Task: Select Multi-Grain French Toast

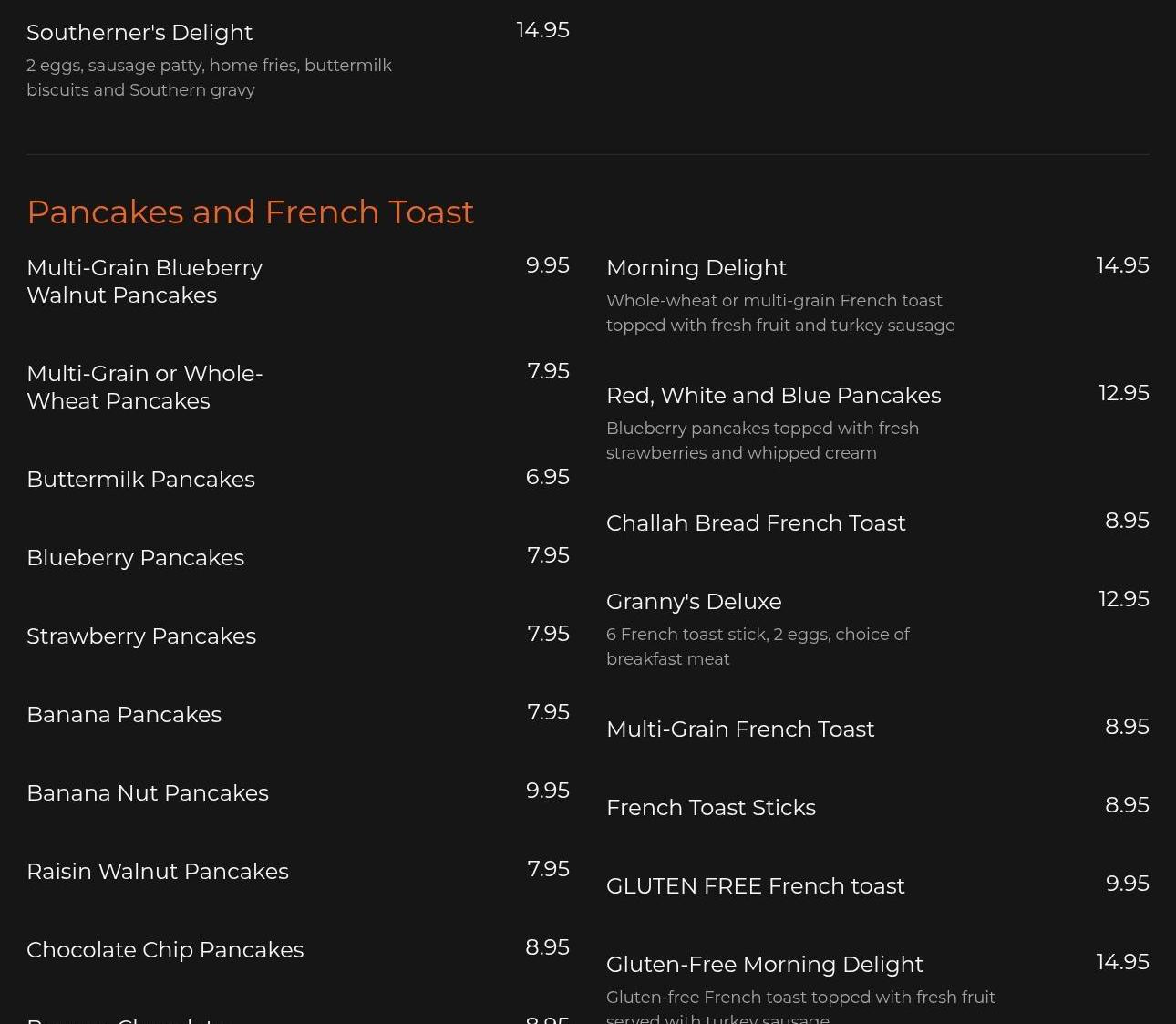Action: pos(740,729)
